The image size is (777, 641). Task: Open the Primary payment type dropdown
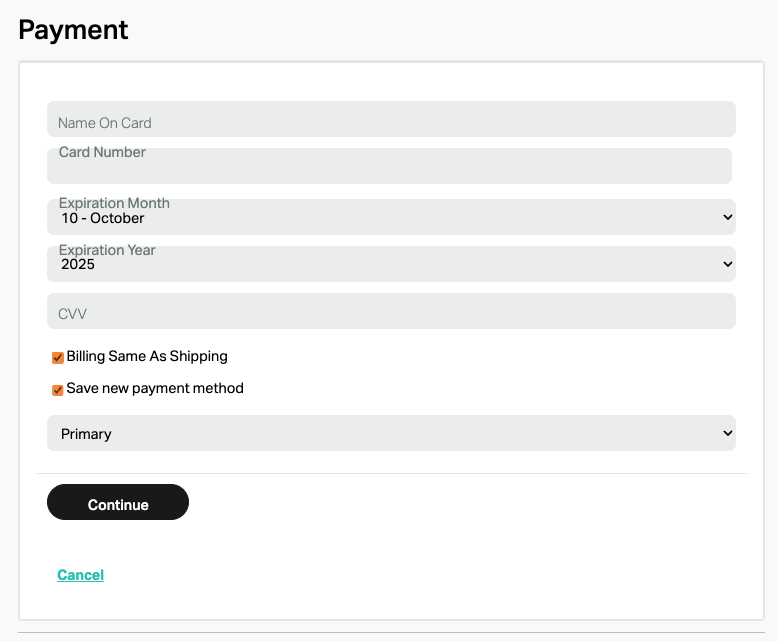pos(391,433)
